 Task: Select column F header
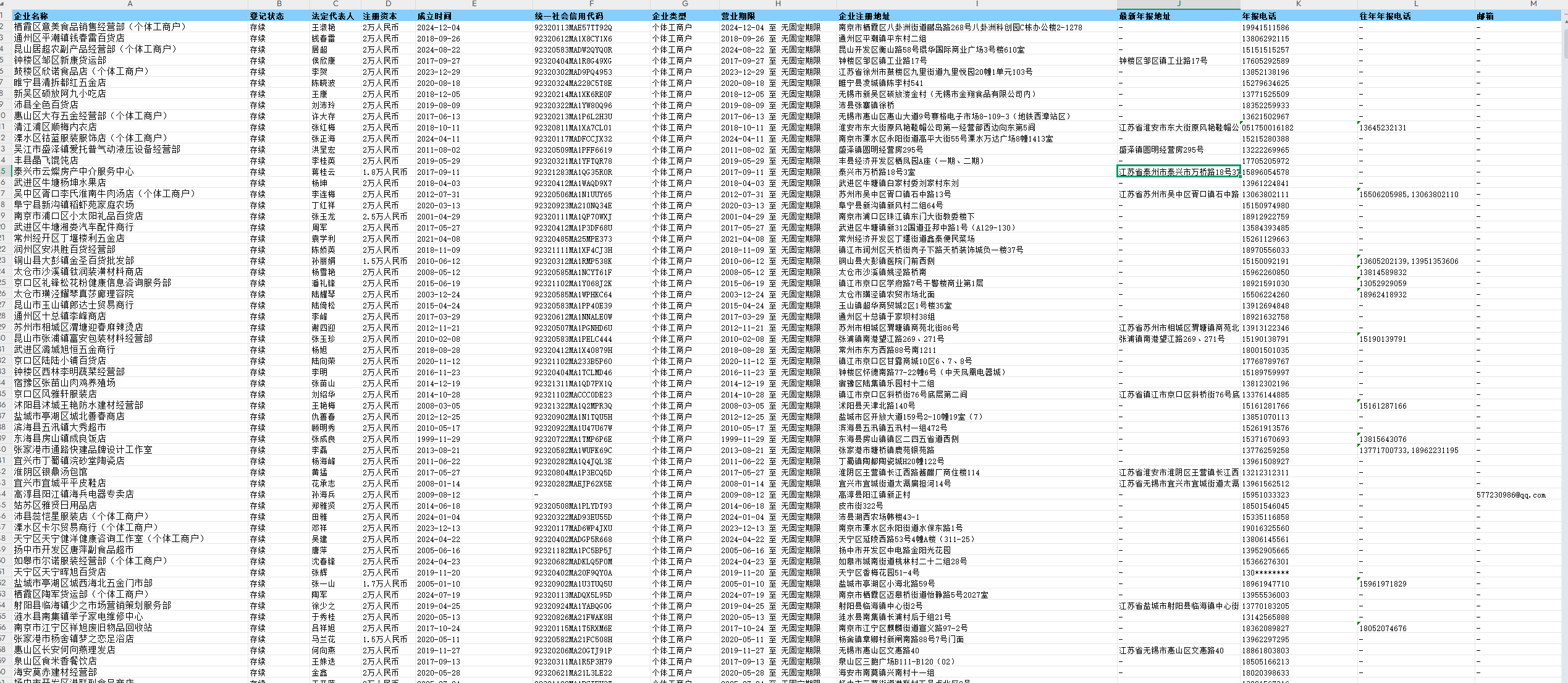[591, 4]
